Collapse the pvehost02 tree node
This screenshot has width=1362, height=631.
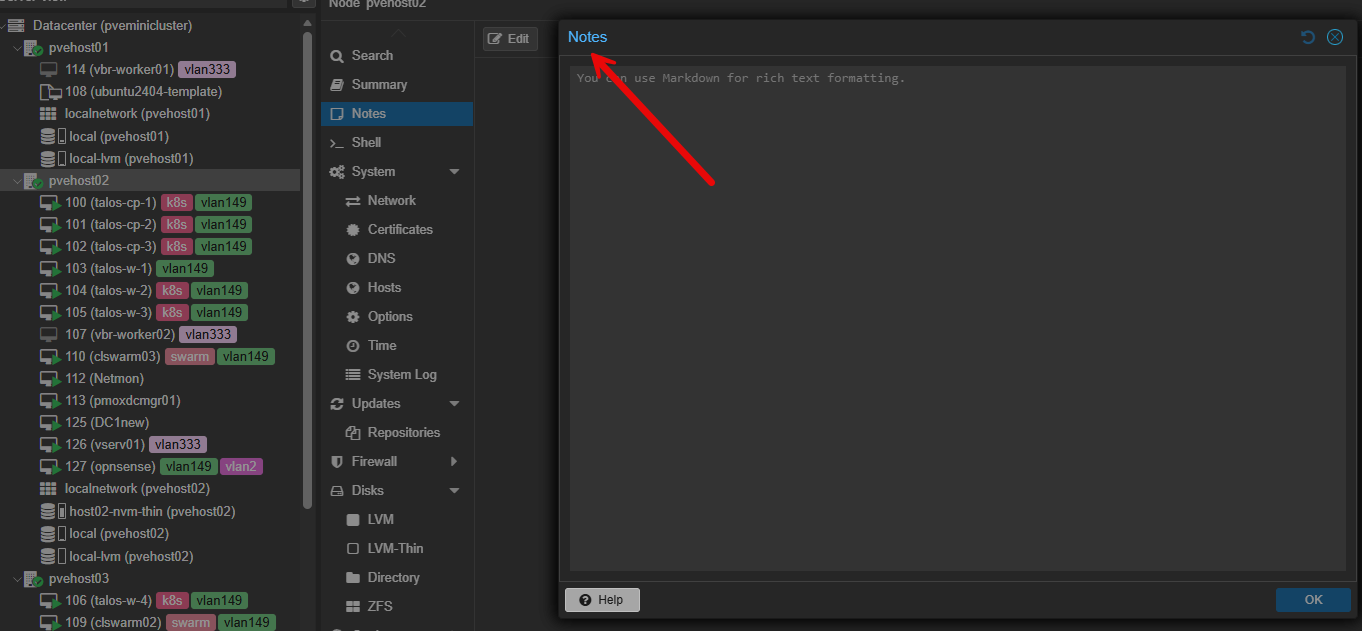17,180
